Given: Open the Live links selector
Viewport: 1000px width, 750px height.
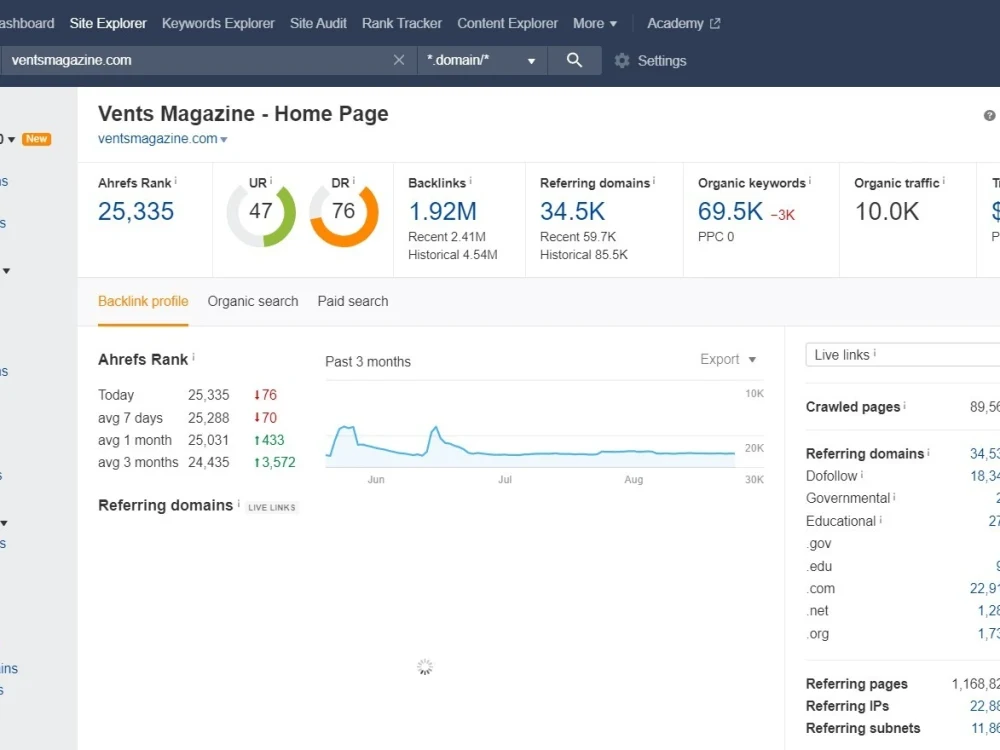Looking at the screenshot, I should point(902,355).
